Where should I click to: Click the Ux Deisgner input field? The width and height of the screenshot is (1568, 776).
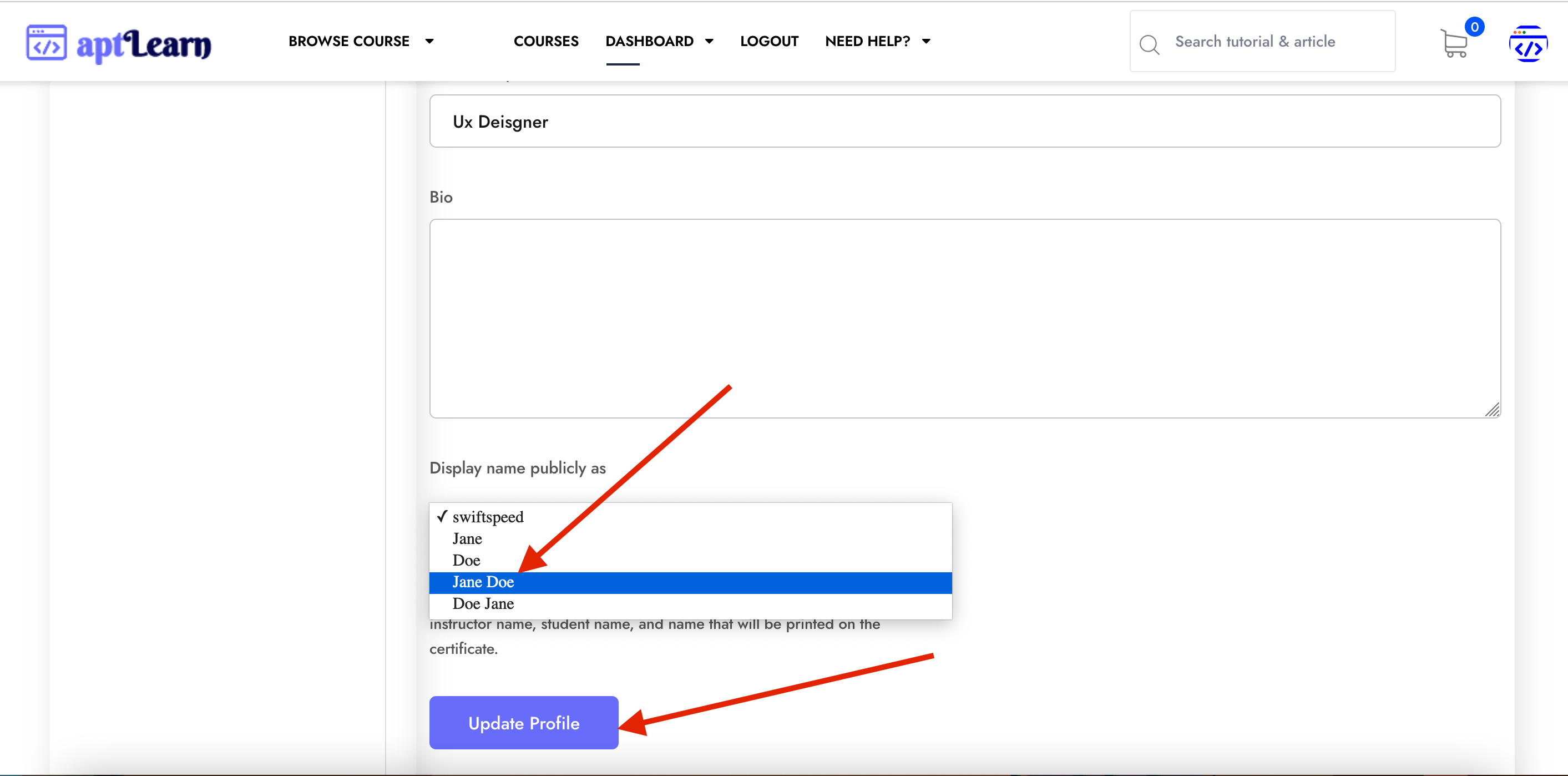965,121
